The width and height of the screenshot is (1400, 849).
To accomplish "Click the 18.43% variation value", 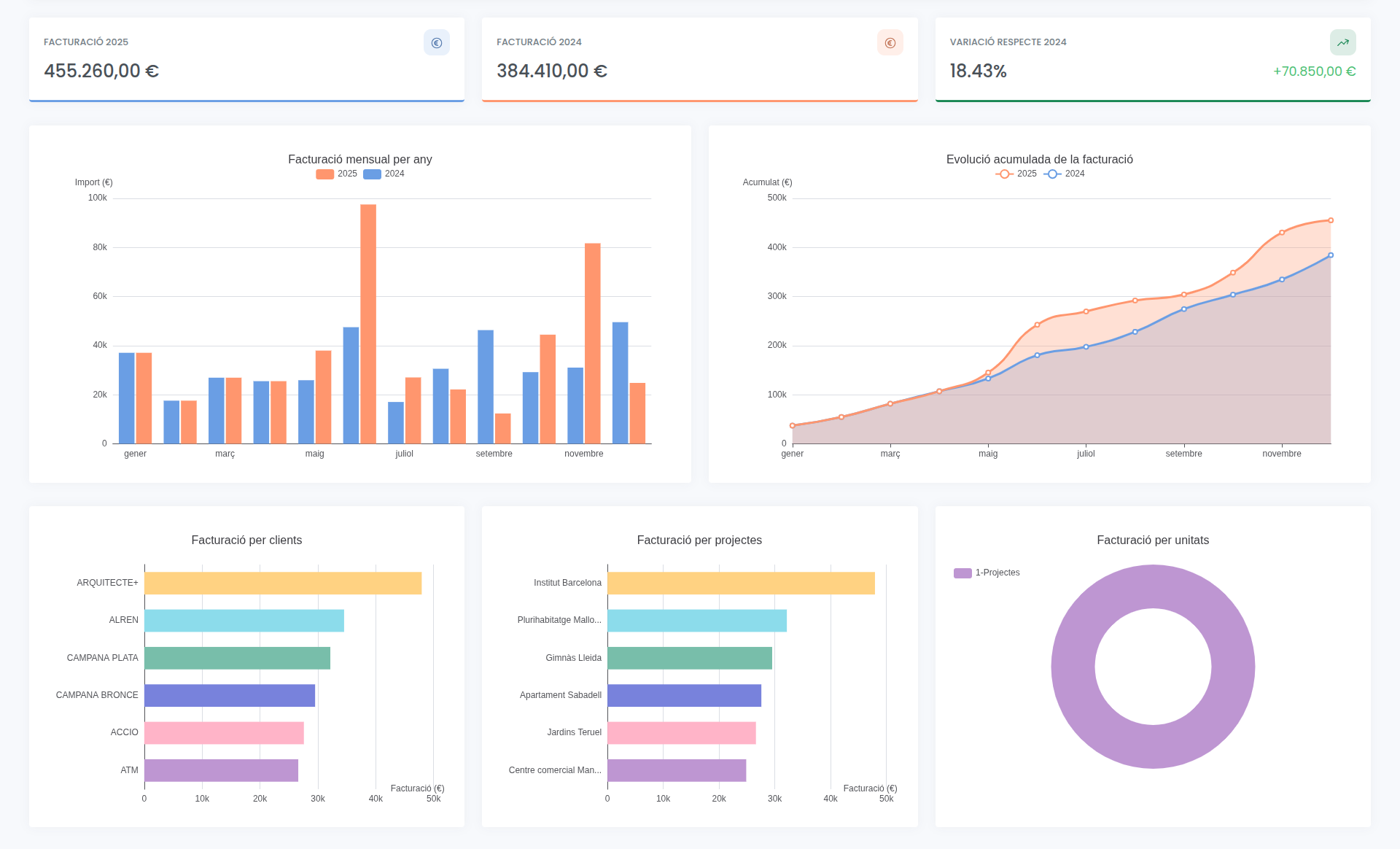I will click(x=978, y=71).
